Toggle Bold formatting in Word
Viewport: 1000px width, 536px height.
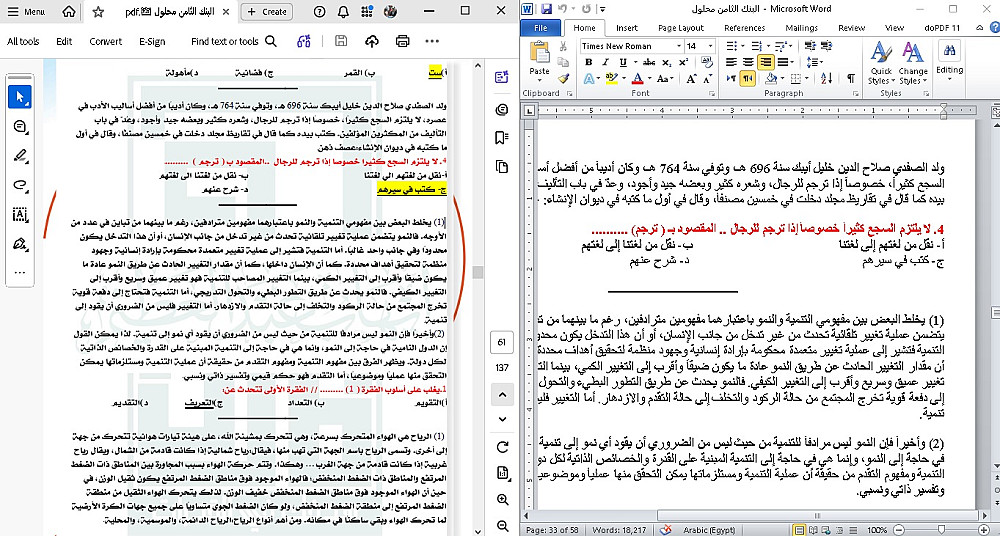(x=589, y=62)
